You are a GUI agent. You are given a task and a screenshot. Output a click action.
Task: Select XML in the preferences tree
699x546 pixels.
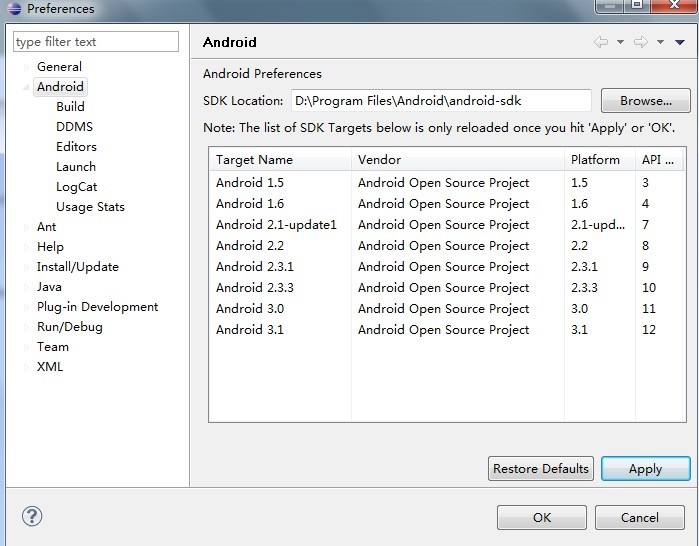[50, 367]
